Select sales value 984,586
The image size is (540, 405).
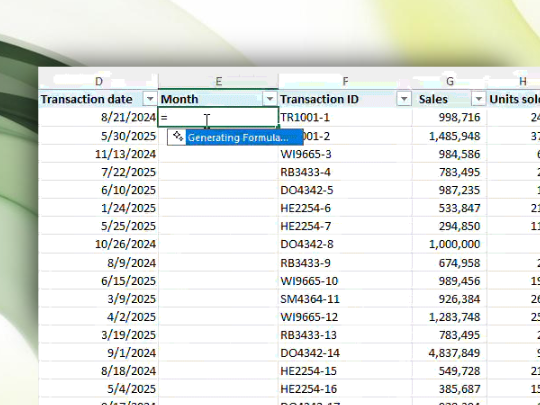click(x=449, y=154)
